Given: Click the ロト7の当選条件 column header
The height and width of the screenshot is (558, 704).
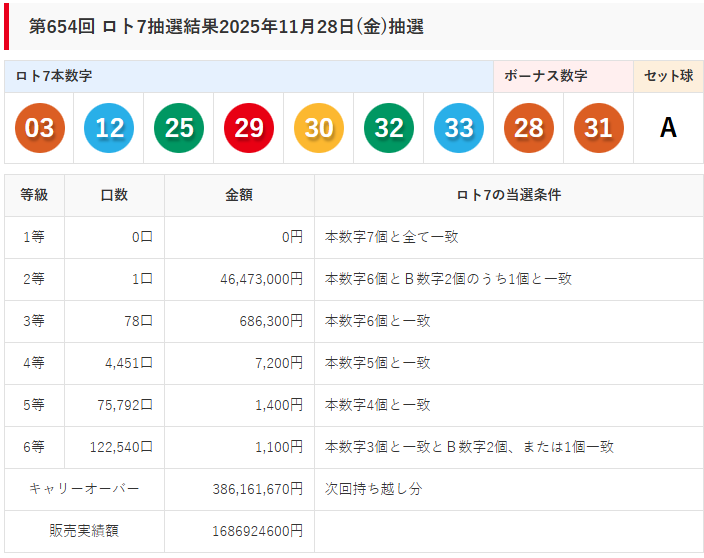Looking at the screenshot, I should (508, 195).
